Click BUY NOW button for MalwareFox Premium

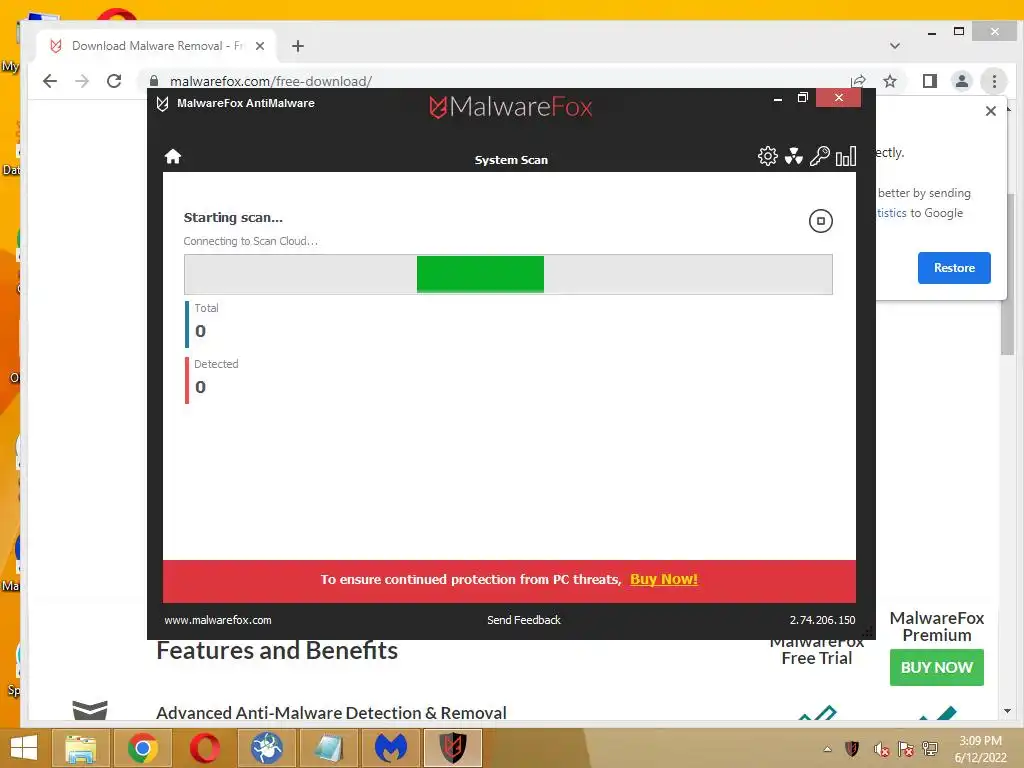(x=936, y=667)
